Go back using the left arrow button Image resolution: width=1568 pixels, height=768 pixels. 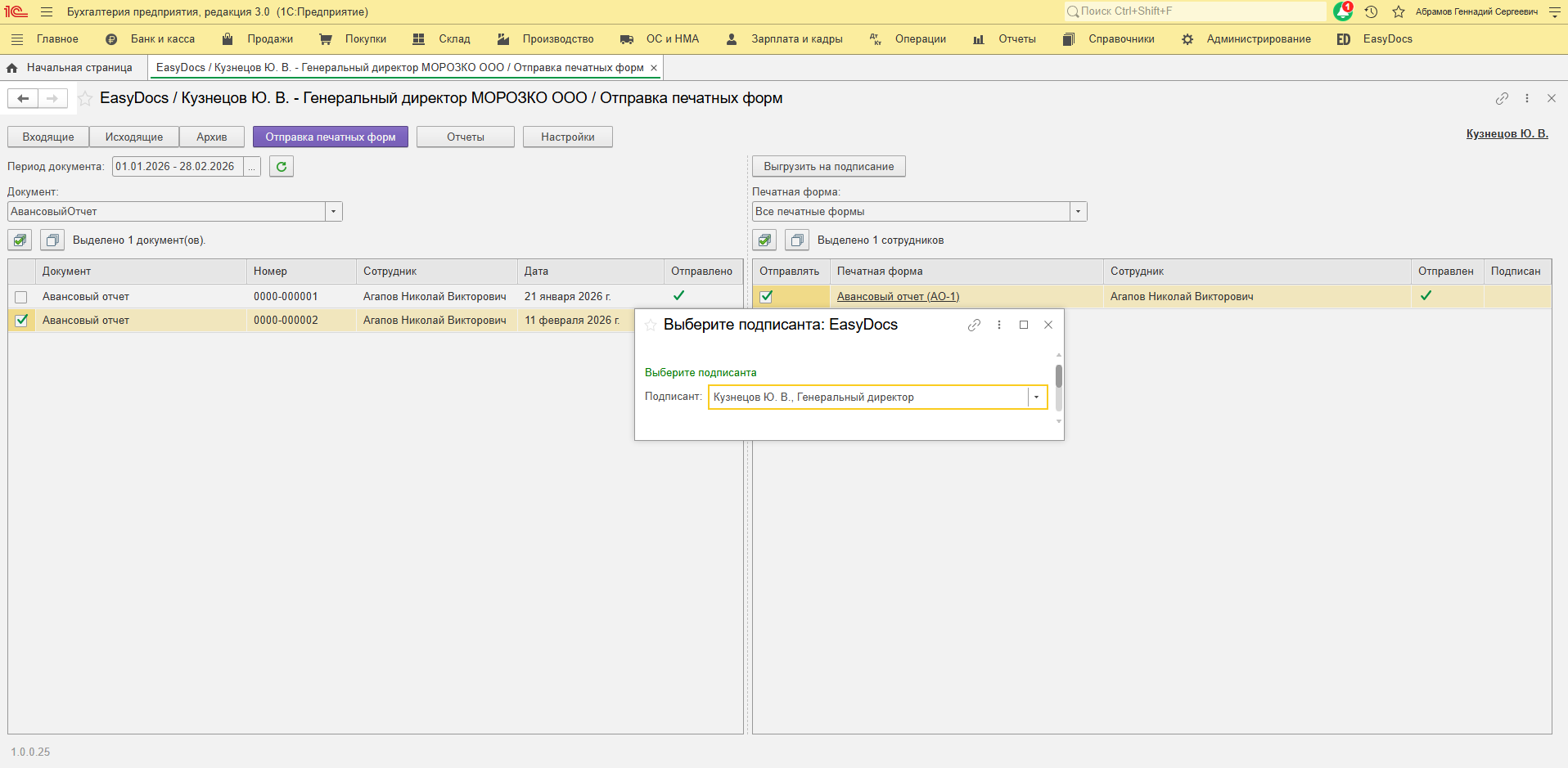[23, 99]
